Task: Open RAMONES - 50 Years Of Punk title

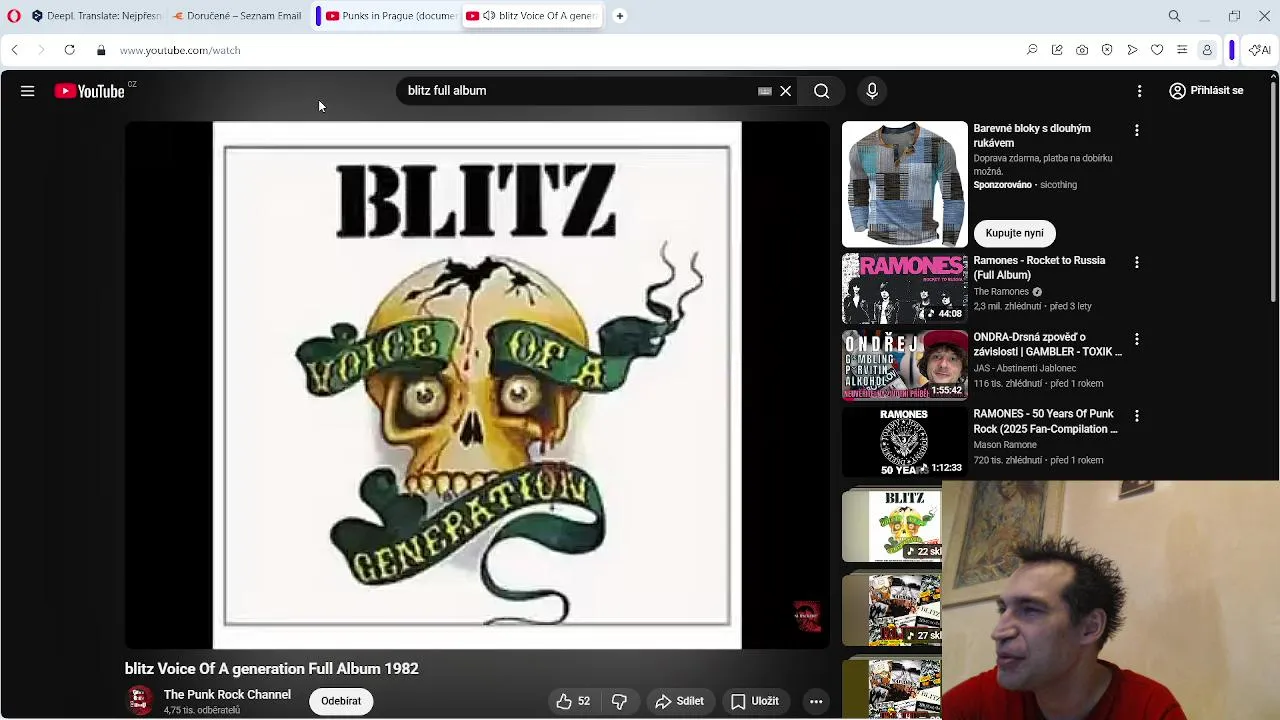Action: tap(1046, 421)
